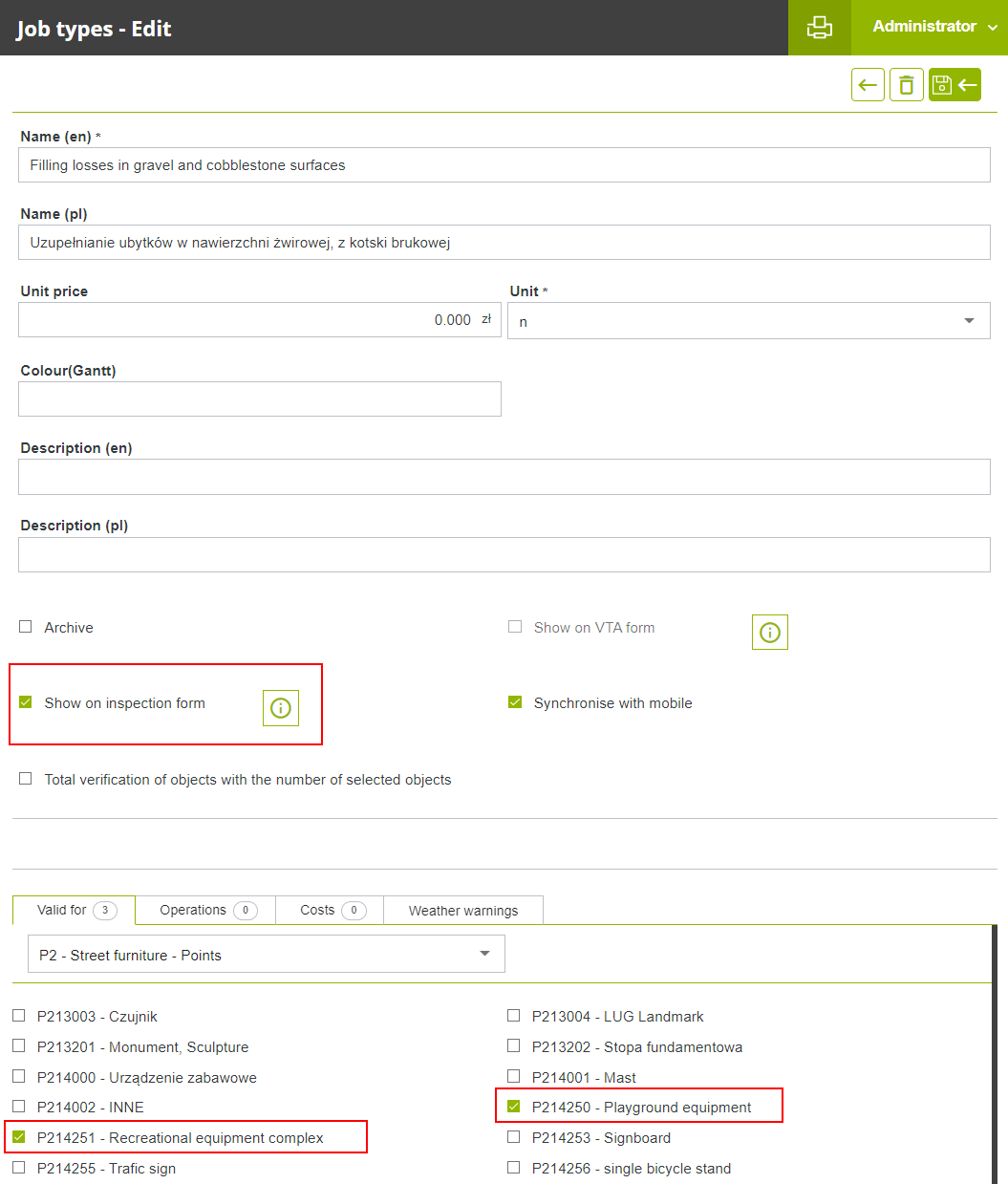Disable Synchronise with mobile checkbox

515,702
